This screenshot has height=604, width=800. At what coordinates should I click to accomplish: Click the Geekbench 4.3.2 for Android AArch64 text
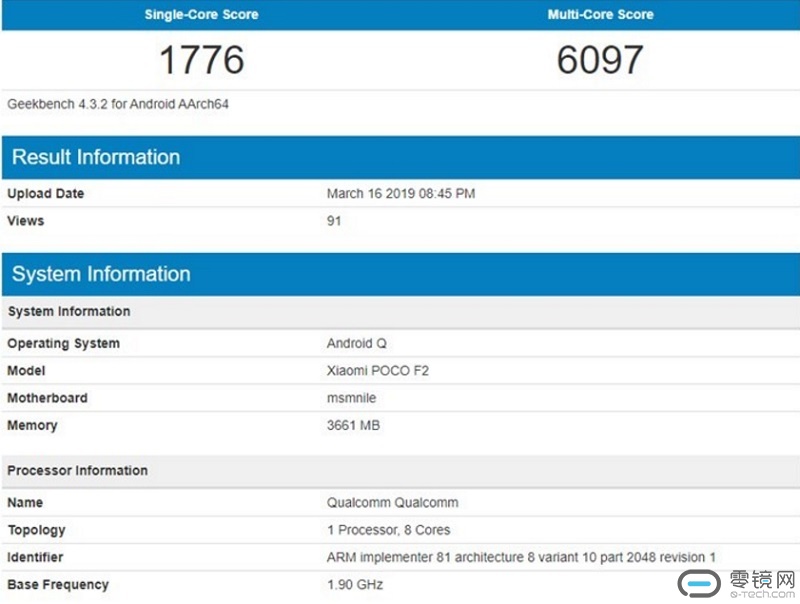[x=118, y=104]
